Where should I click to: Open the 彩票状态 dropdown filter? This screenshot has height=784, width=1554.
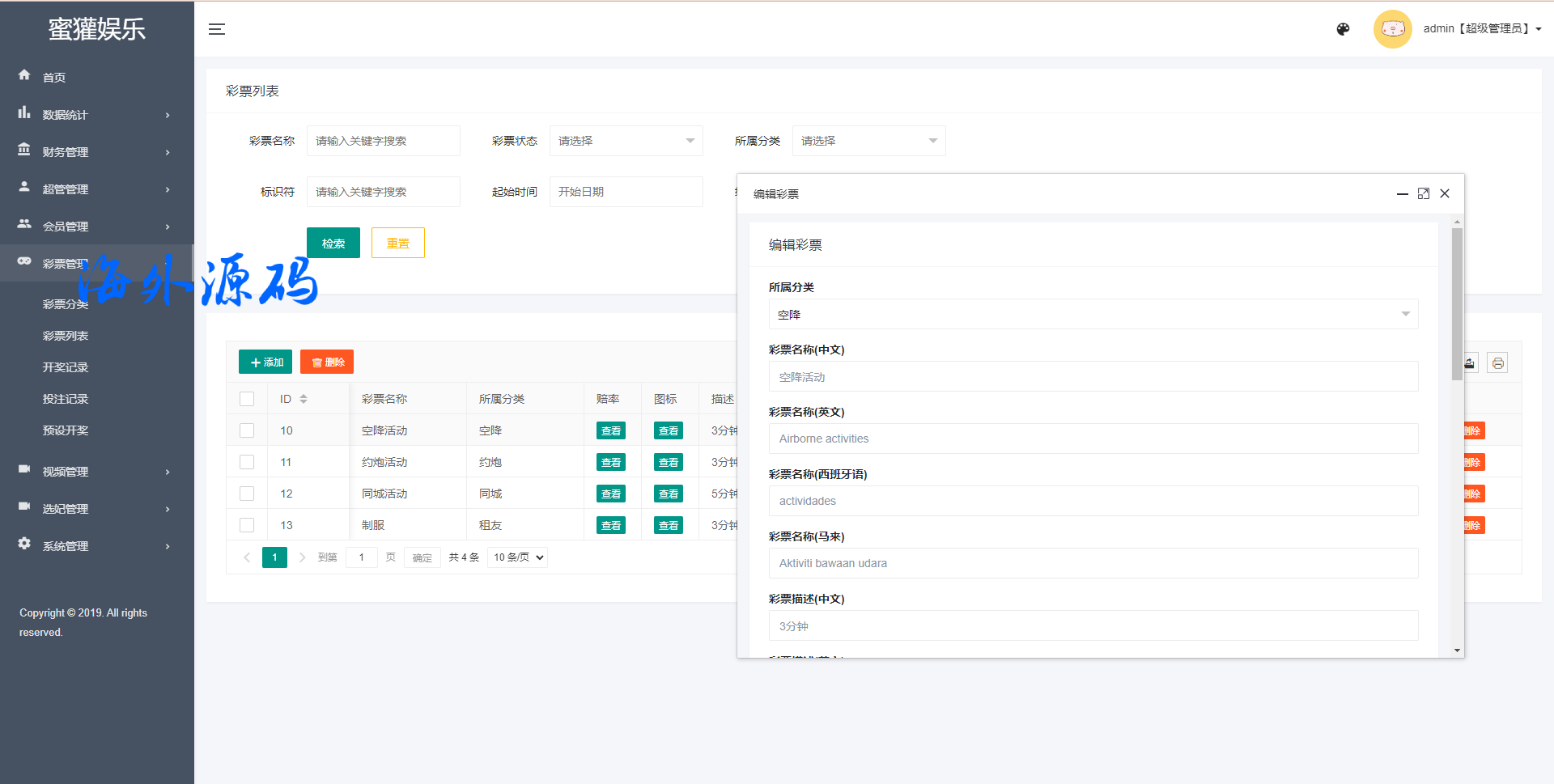click(626, 141)
